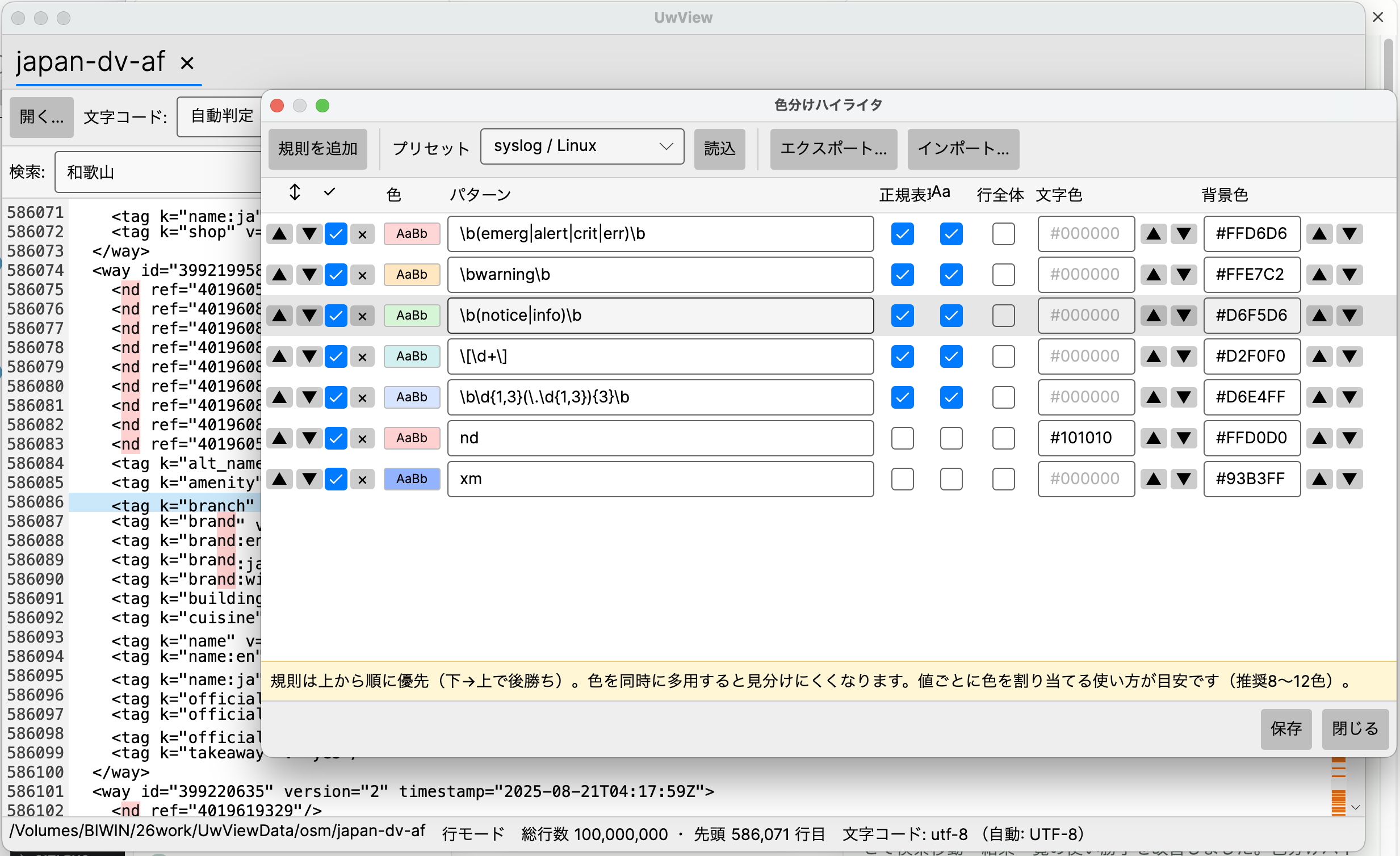Enable regex for nd rule
This screenshot has height=856, width=1400.
coord(902,439)
